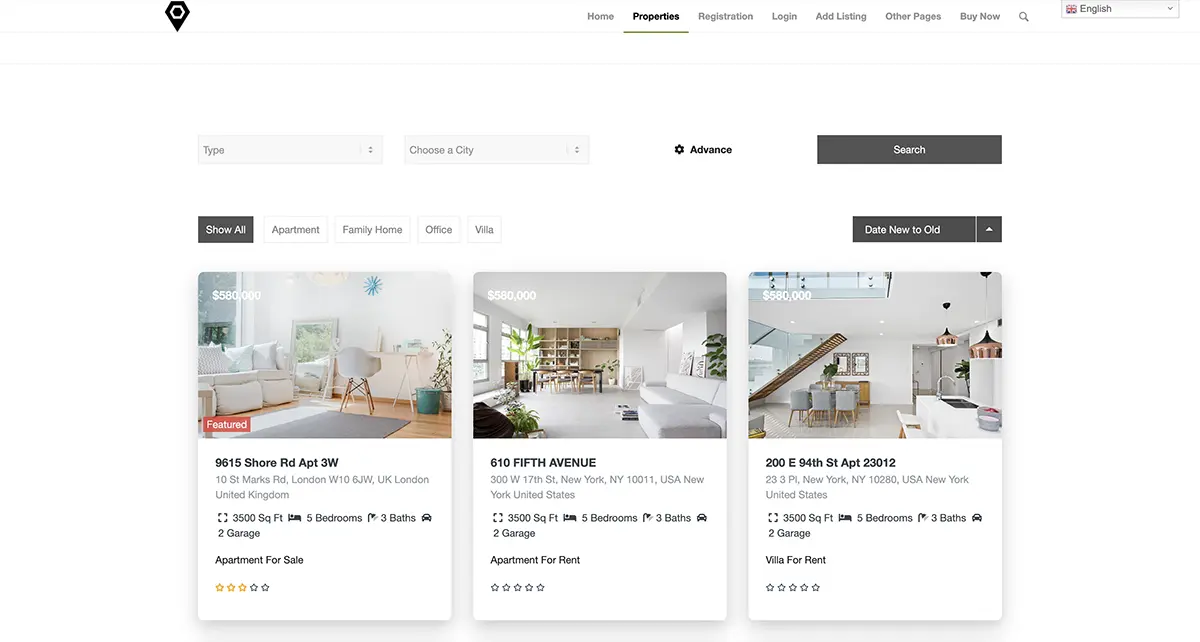Click the "Villa For Rent" label

pyautogui.click(x=796, y=560)
